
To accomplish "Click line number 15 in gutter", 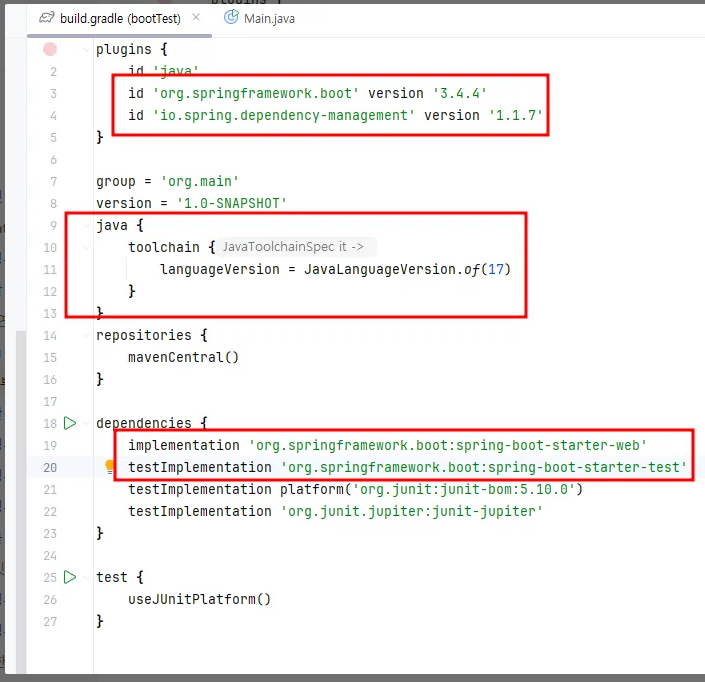I will click(50, 358).
